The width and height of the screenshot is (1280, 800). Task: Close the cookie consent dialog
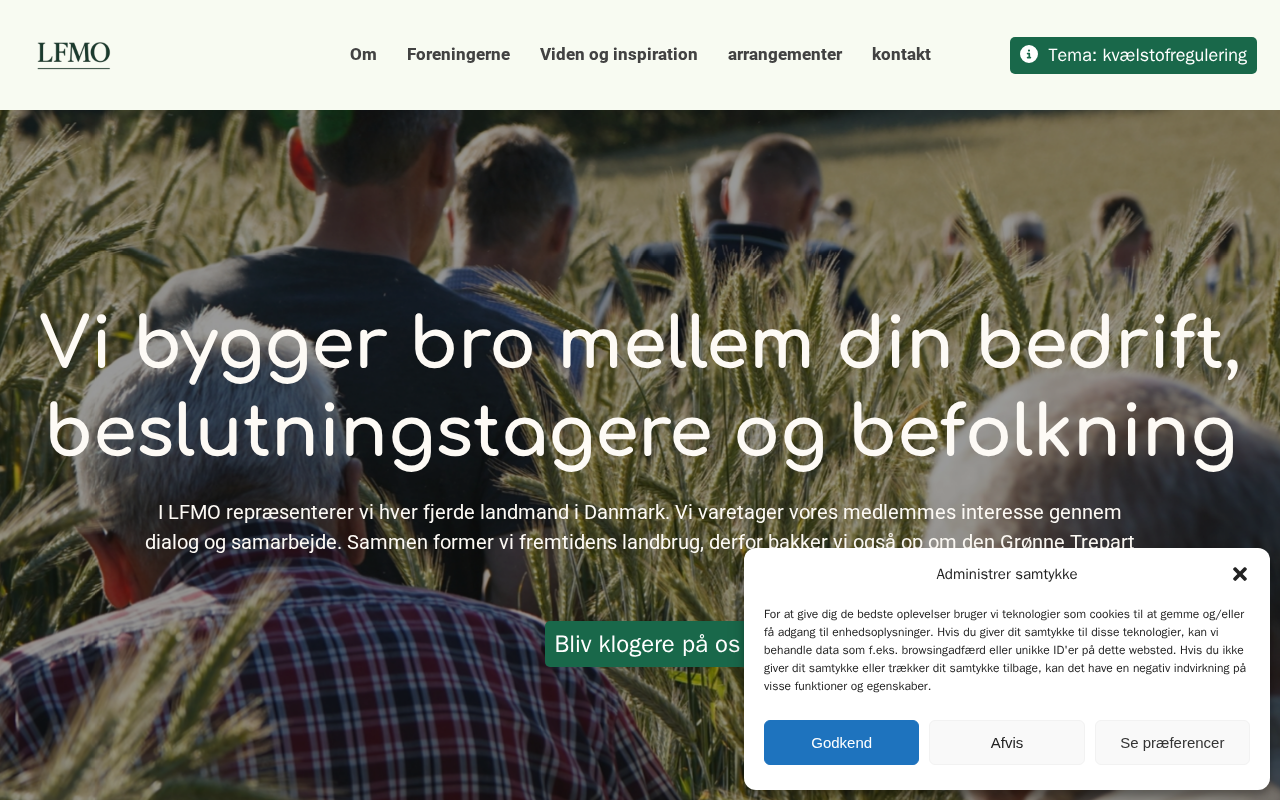pos(1240,574)
